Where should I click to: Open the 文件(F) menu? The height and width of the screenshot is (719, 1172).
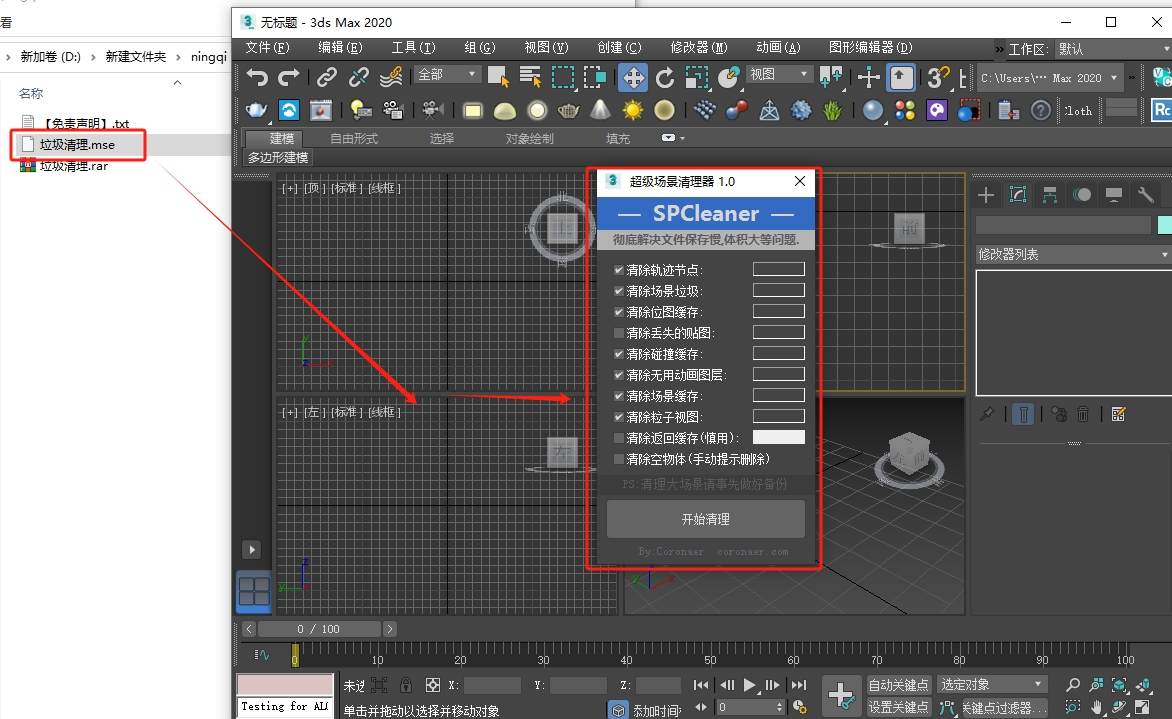click(267, 48)
